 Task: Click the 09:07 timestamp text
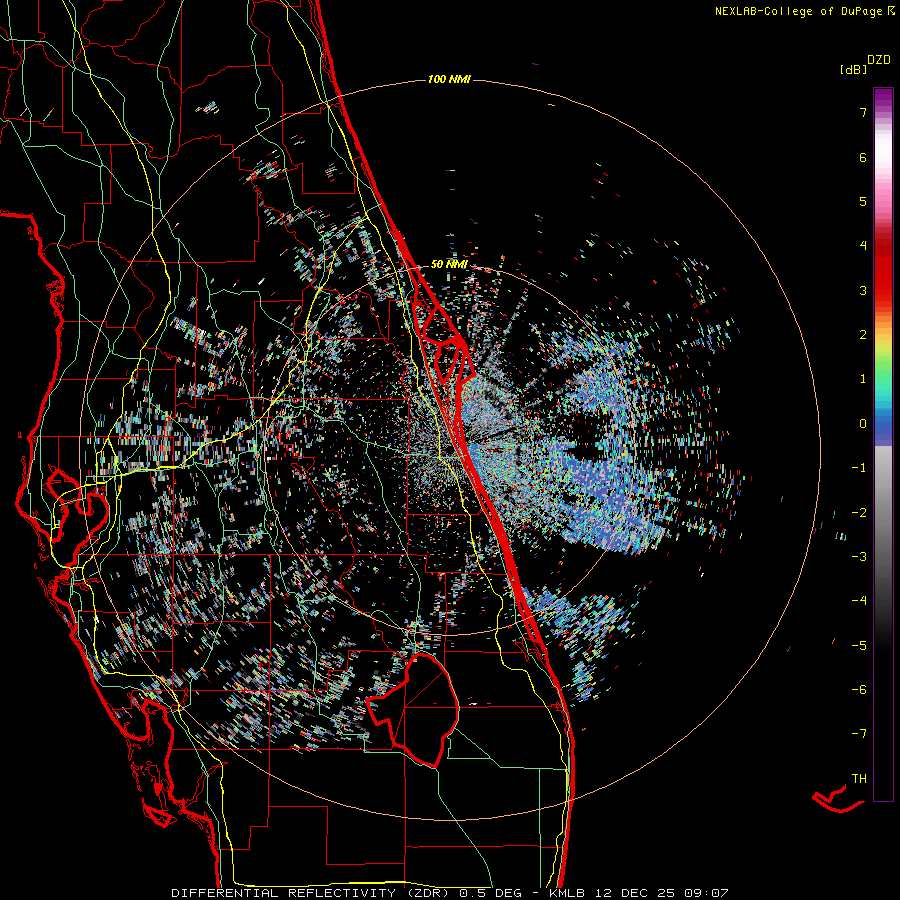706,893
